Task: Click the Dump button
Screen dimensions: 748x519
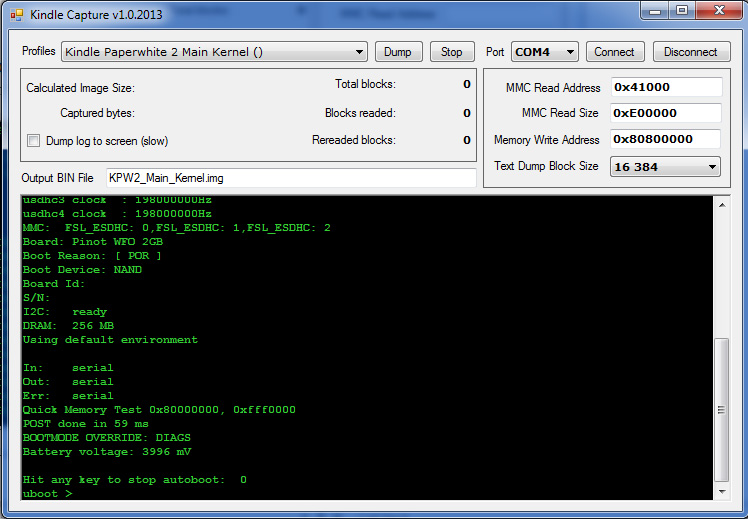Action: coord(398,52)
